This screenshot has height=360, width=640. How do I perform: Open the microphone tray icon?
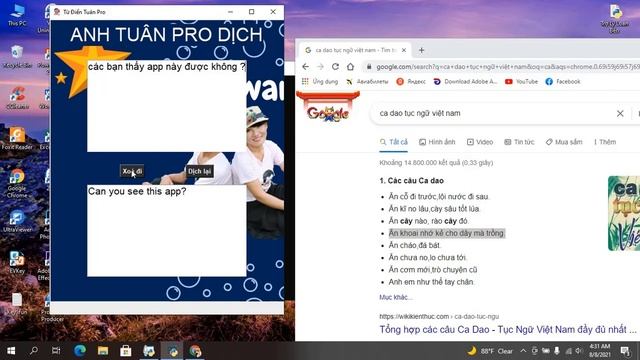tap(557, 351)
